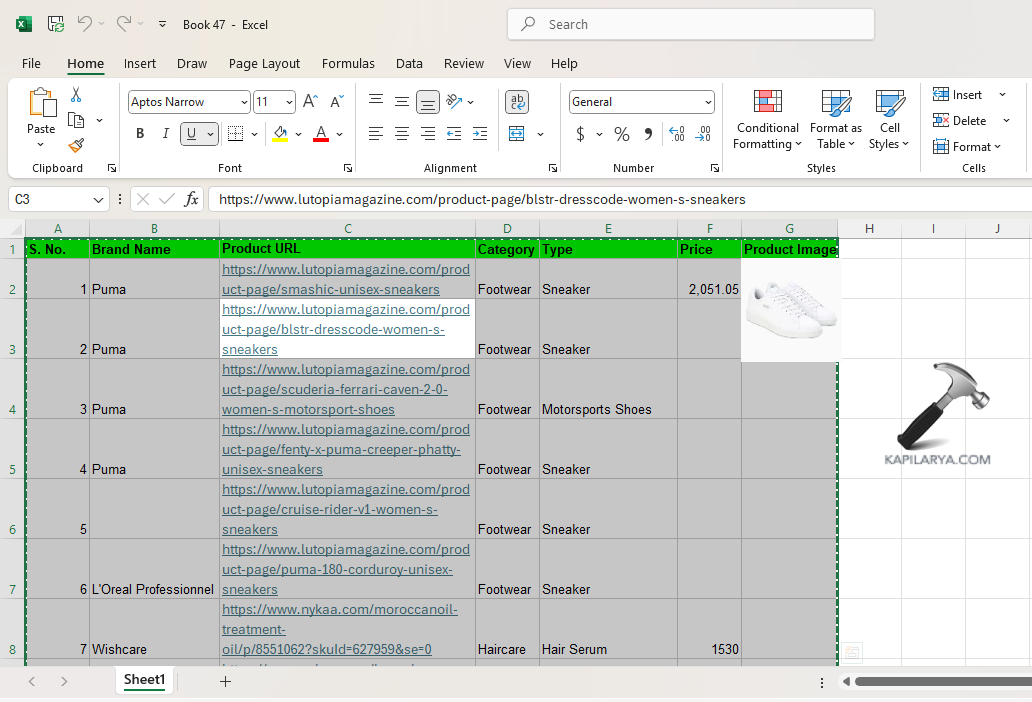This screenshot has height=702, width=1032.
Task: Add a new sheet with plus button
Action: [x=225, y=681]
